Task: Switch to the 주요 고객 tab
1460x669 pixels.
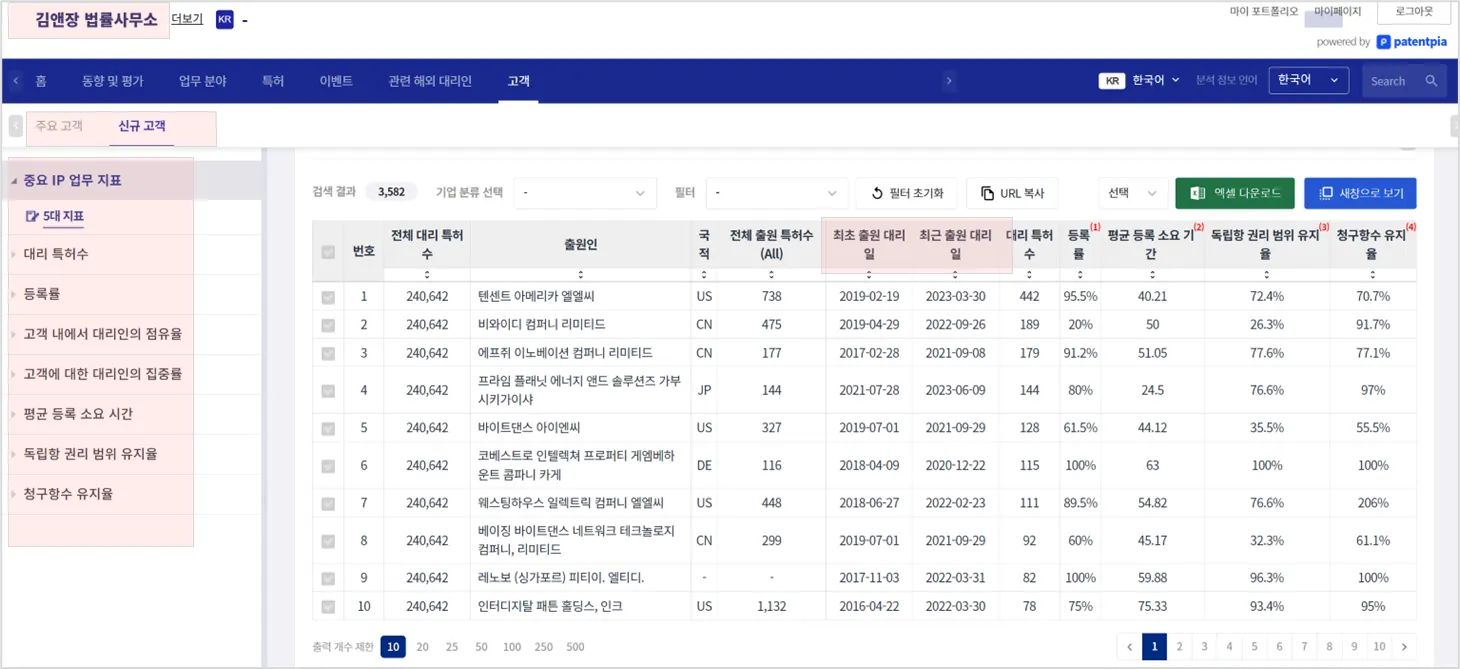Action: tap(59, 126)
